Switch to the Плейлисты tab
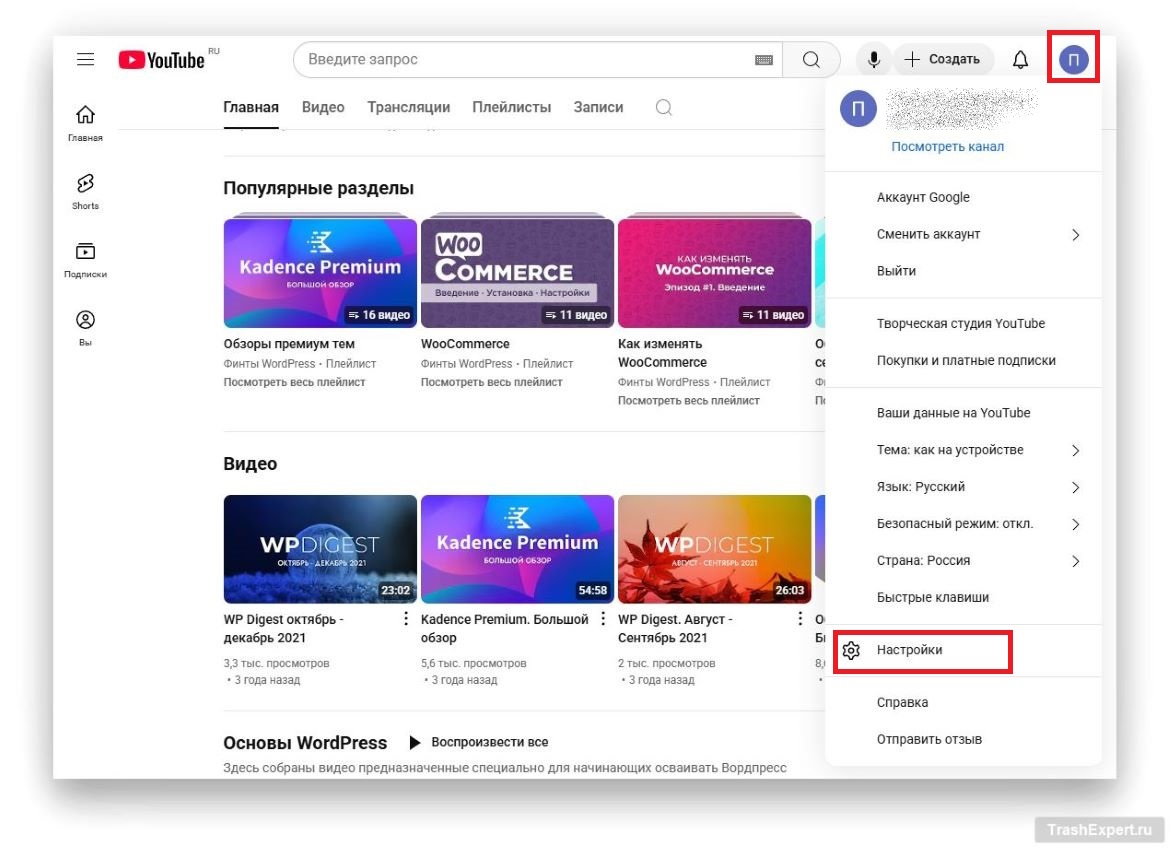 pyautogui.click(x=511, y=107)
